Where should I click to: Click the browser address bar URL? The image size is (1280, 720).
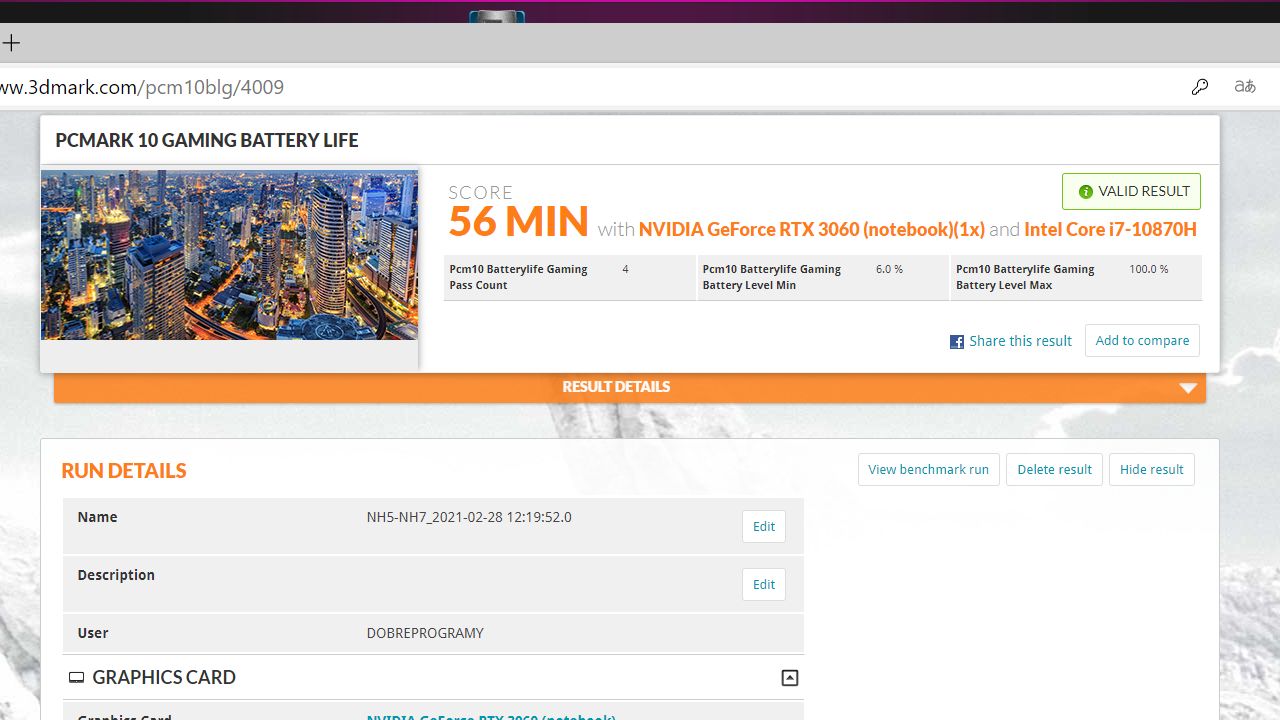142,87
